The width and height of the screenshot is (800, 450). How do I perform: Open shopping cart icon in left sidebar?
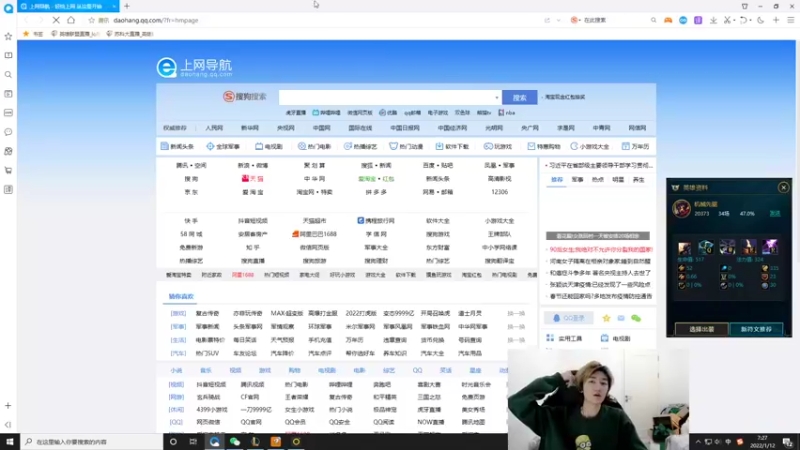coord(8,170)
